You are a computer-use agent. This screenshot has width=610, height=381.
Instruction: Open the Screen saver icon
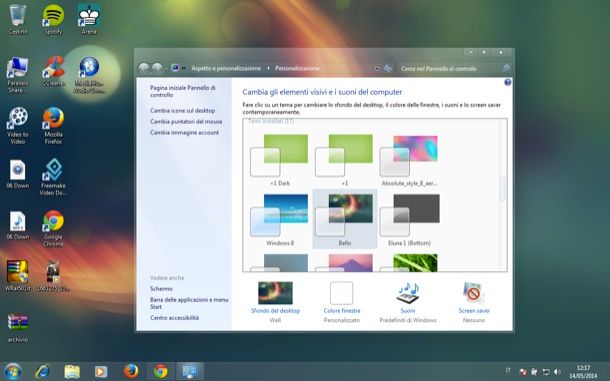pos(473,293)
